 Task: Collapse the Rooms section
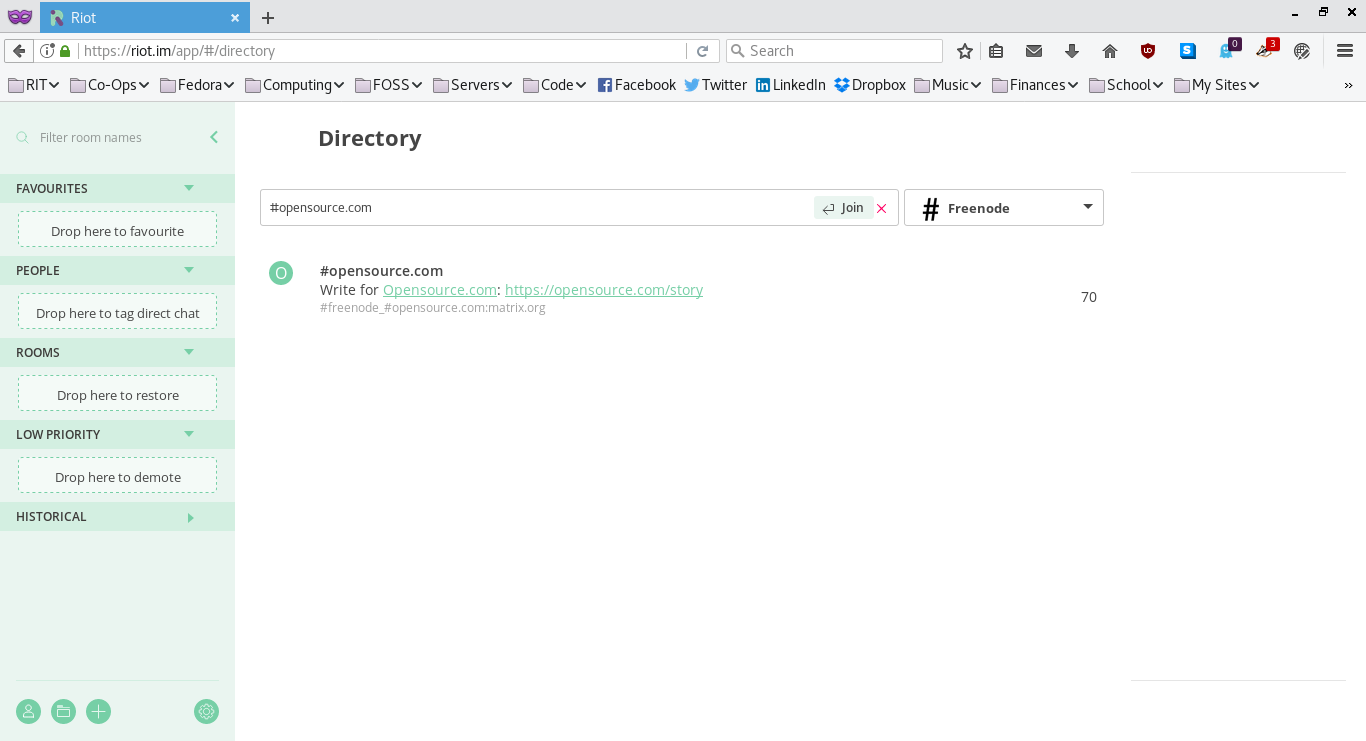pyautogui.click(x=189, y=352)
